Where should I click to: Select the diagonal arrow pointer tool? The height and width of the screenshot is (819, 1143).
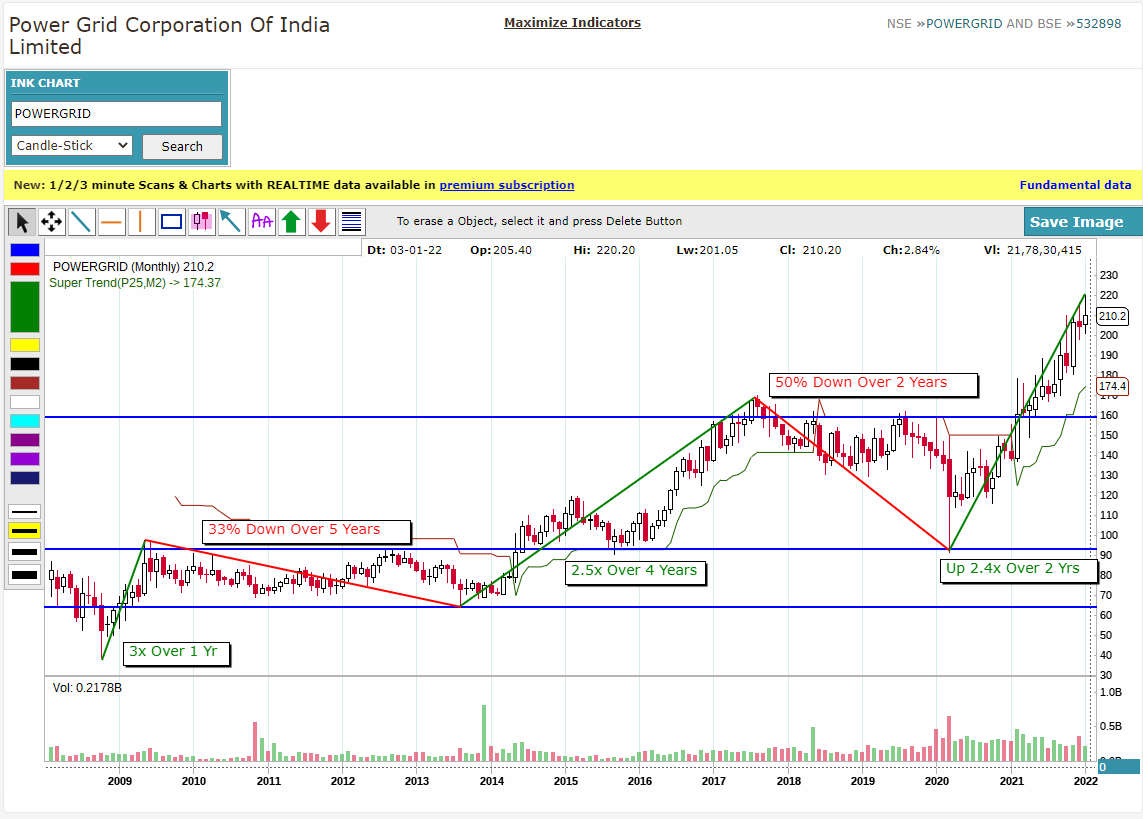click(x=231, y=222)
